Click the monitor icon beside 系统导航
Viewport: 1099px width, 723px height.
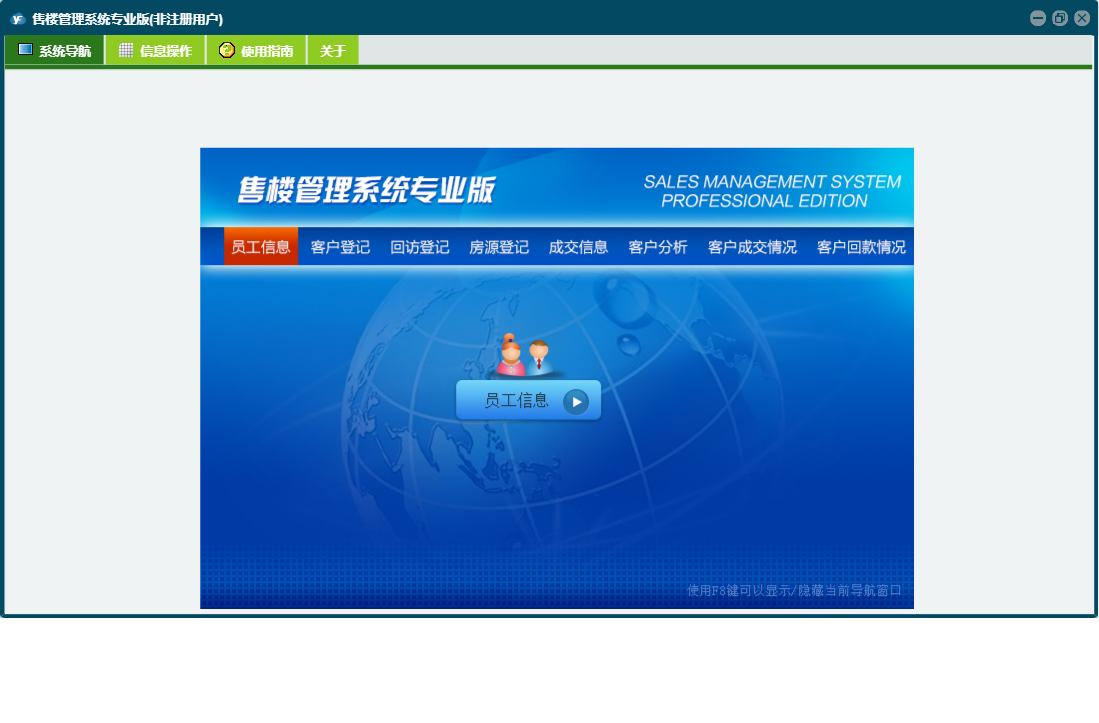[26, 50]
